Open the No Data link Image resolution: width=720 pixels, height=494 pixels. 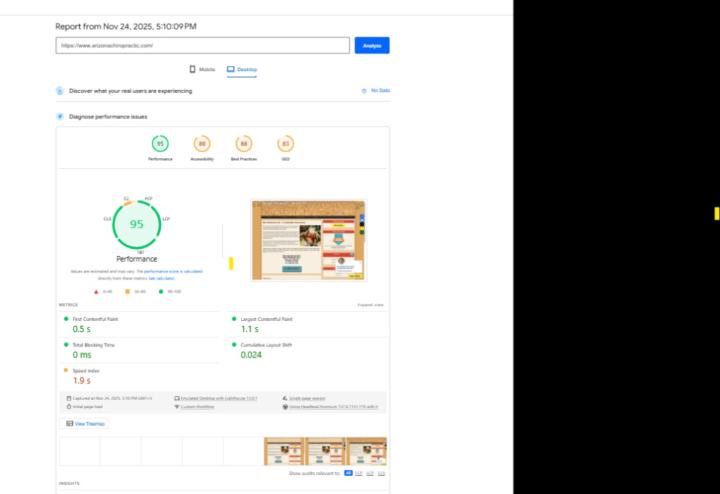point(380,90)
